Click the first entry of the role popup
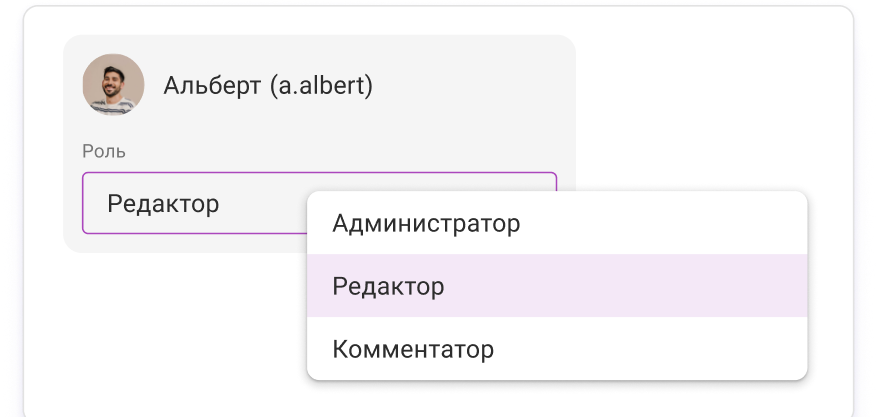The width and height of the screenshot is (877, 417). coord(426,223)
